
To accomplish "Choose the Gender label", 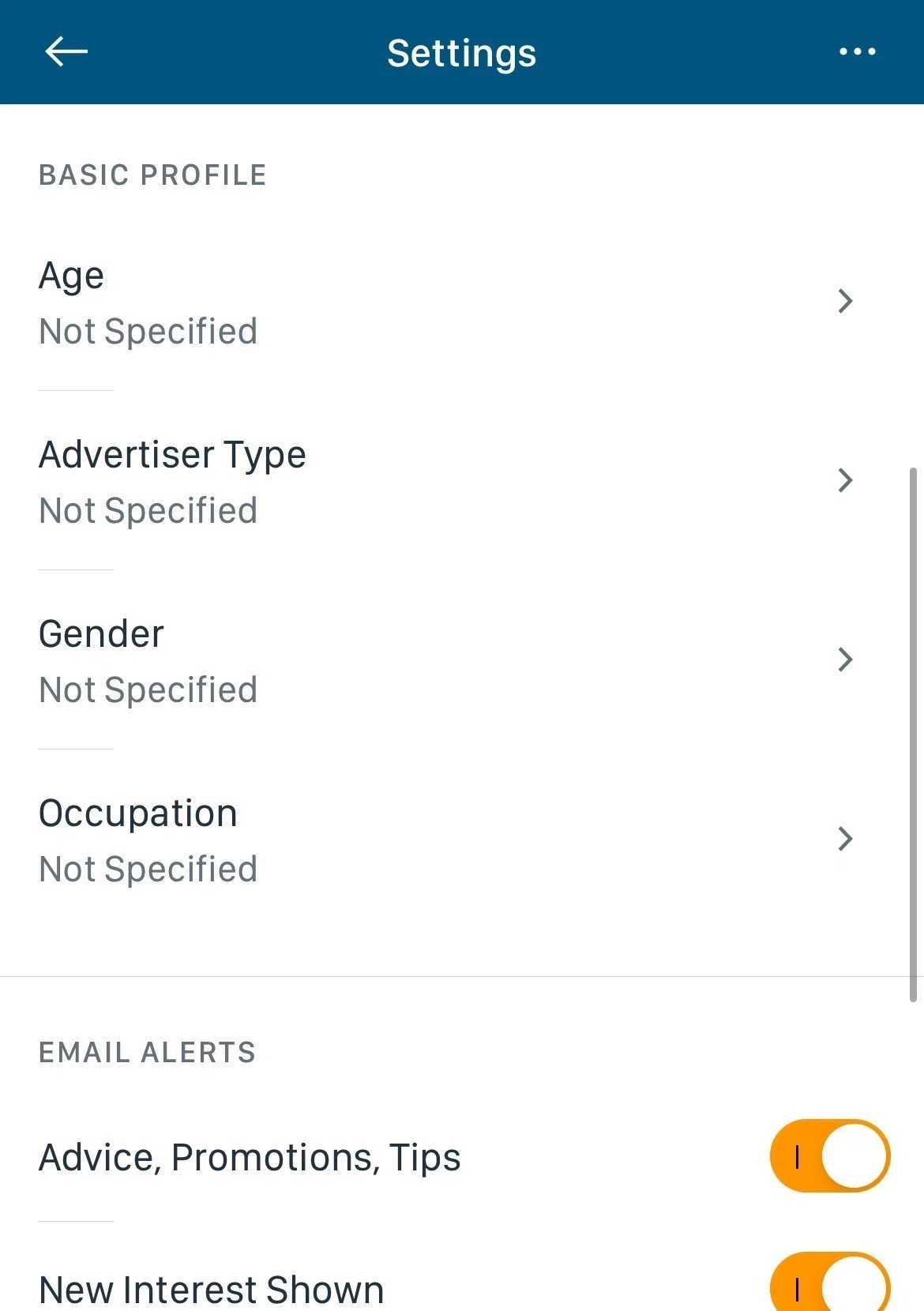I will pos(101,634).
